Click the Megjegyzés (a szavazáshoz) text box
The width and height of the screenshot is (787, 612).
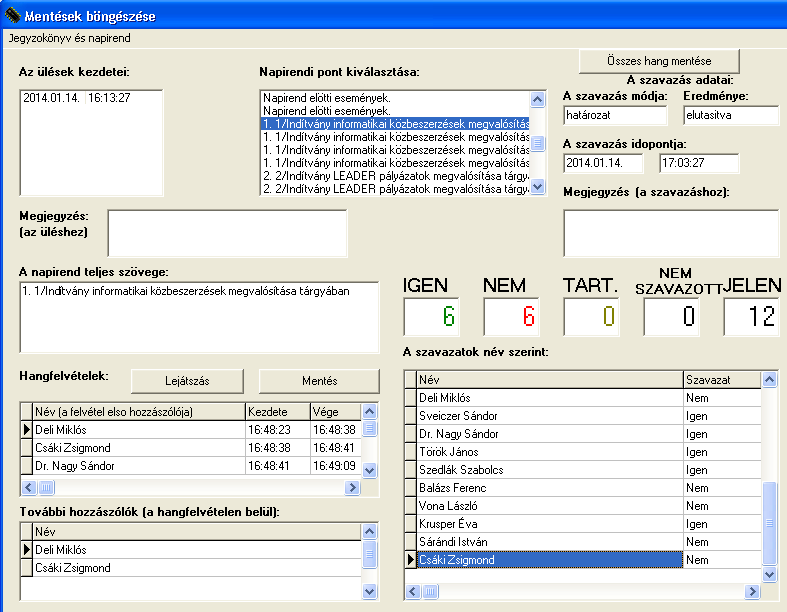pyautogui.click(x=671, y=233)
